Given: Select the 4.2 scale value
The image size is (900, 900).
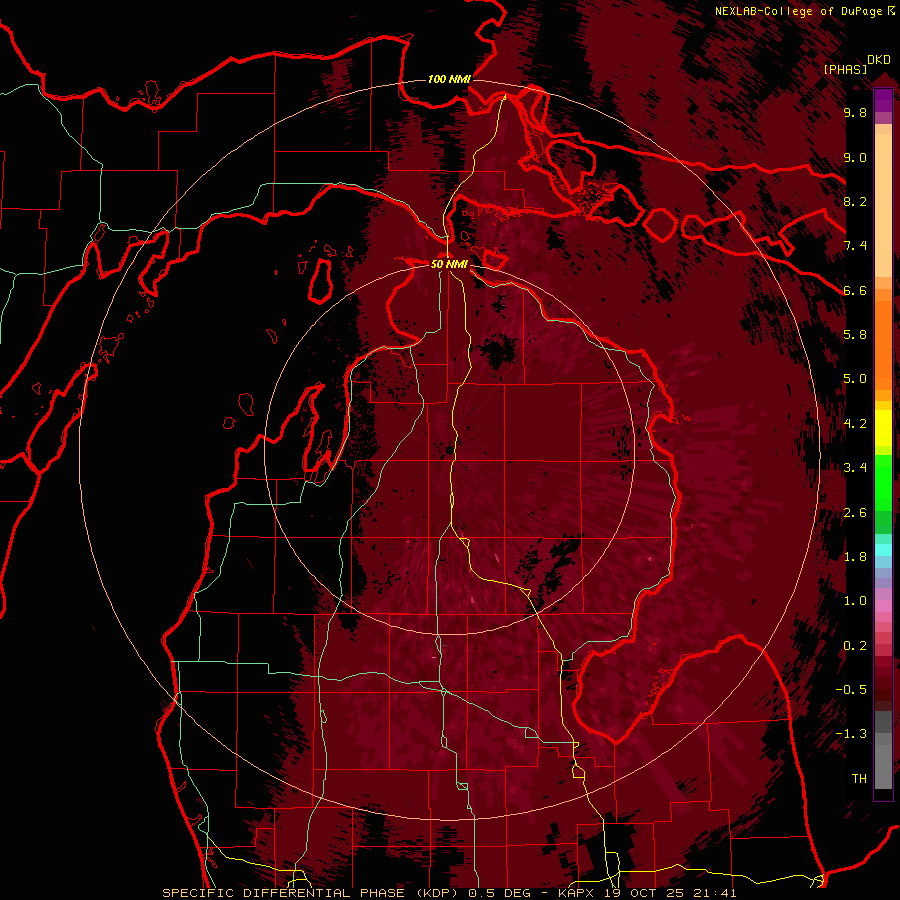Looking at the screenshot, I should [855, 423].
